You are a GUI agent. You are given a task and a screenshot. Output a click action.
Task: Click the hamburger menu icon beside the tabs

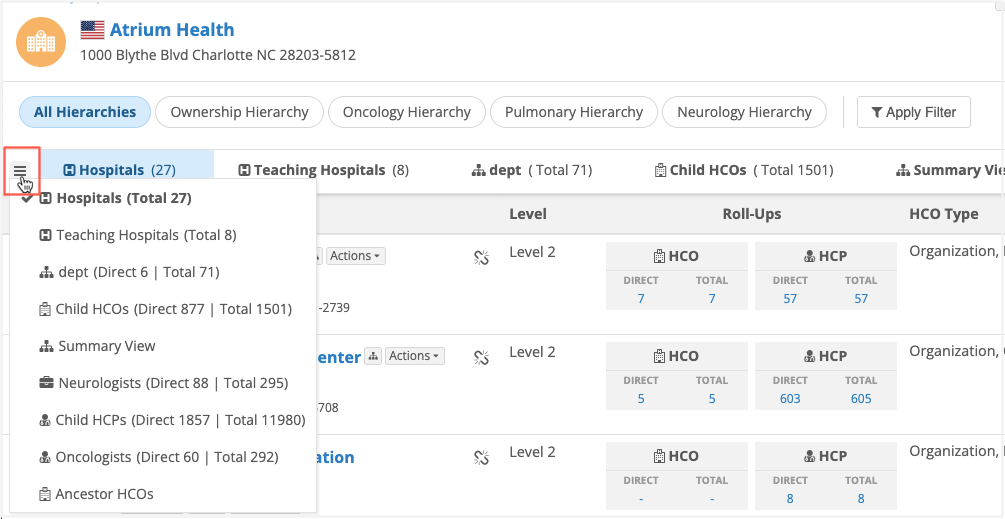[20, 170]
